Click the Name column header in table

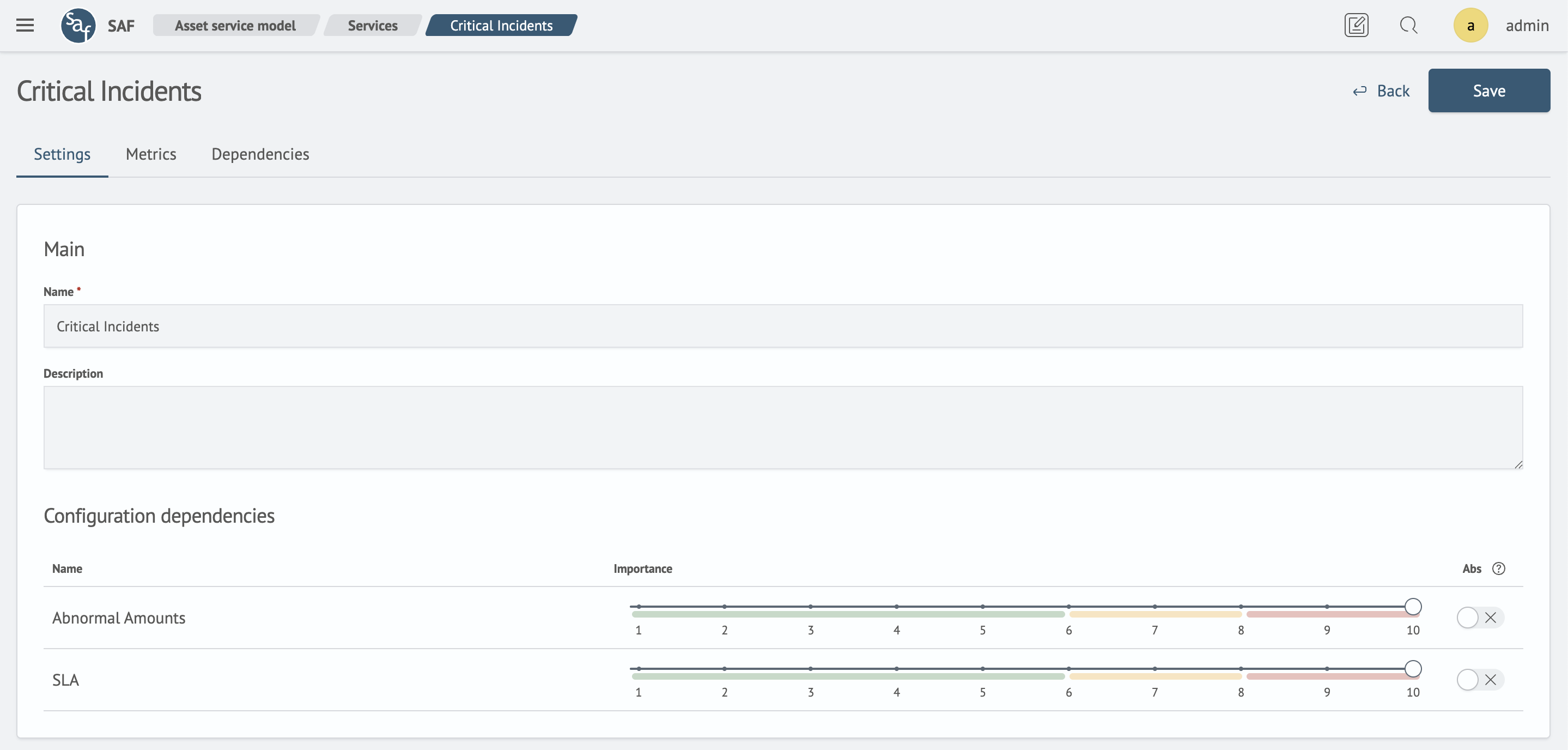tap(67, 568)
